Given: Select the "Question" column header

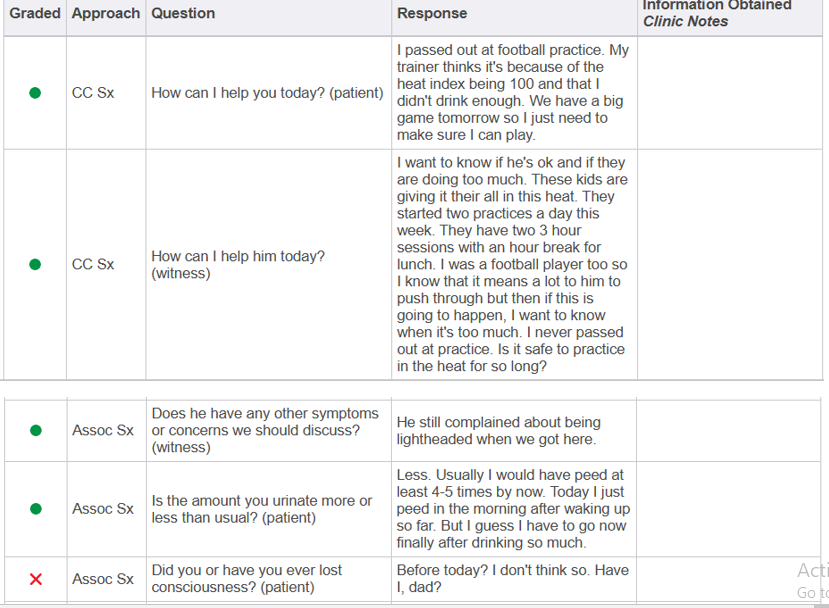Looking at the screenshot, I should [183, 13].
